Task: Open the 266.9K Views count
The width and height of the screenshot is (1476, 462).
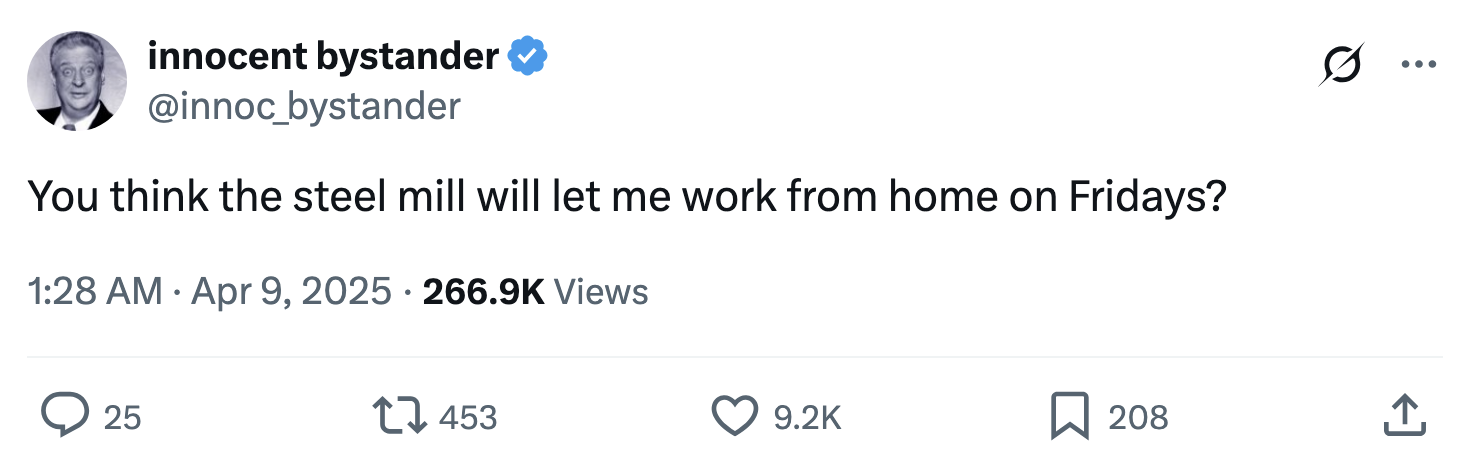Action: coord(483,292)
